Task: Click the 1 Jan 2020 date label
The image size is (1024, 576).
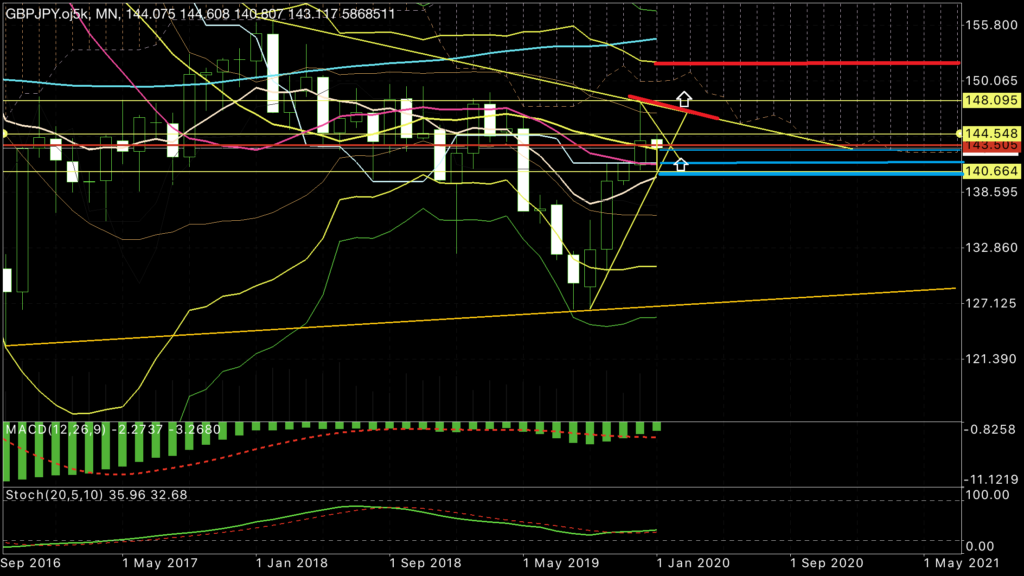Action: pyautogui.click(x=693, y=563)
